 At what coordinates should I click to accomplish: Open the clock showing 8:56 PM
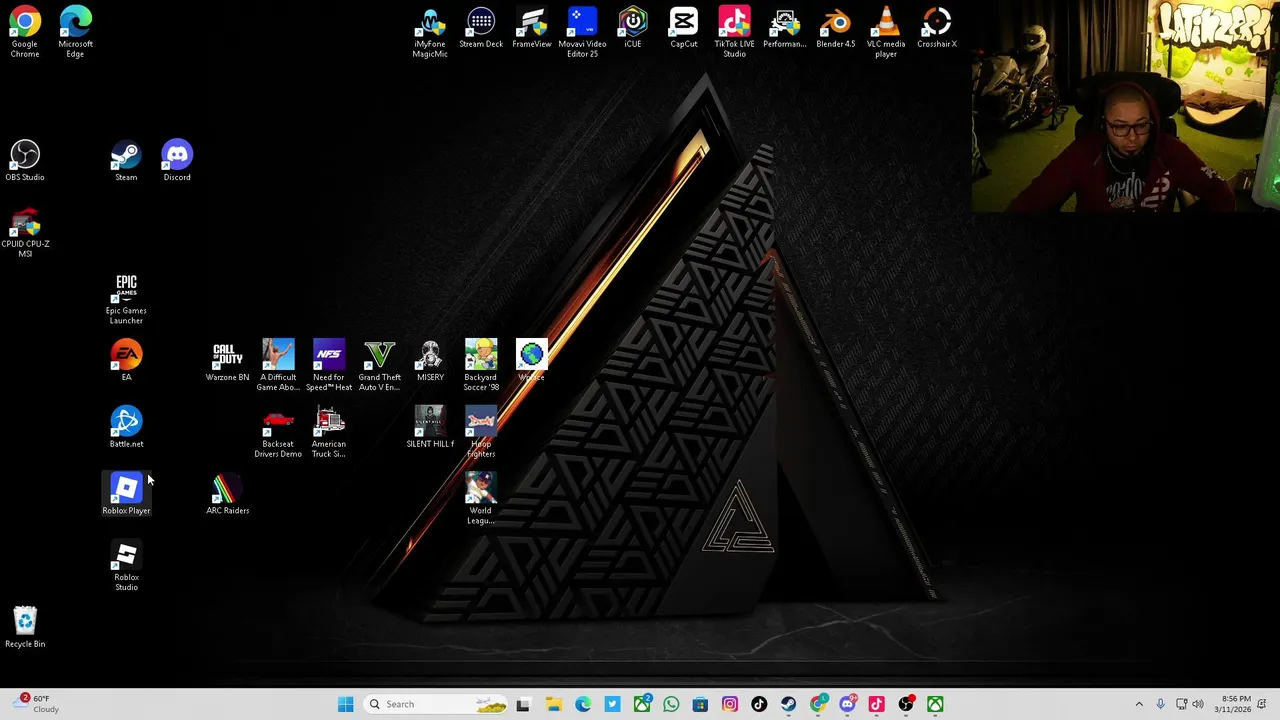[x=1232, y=704]
